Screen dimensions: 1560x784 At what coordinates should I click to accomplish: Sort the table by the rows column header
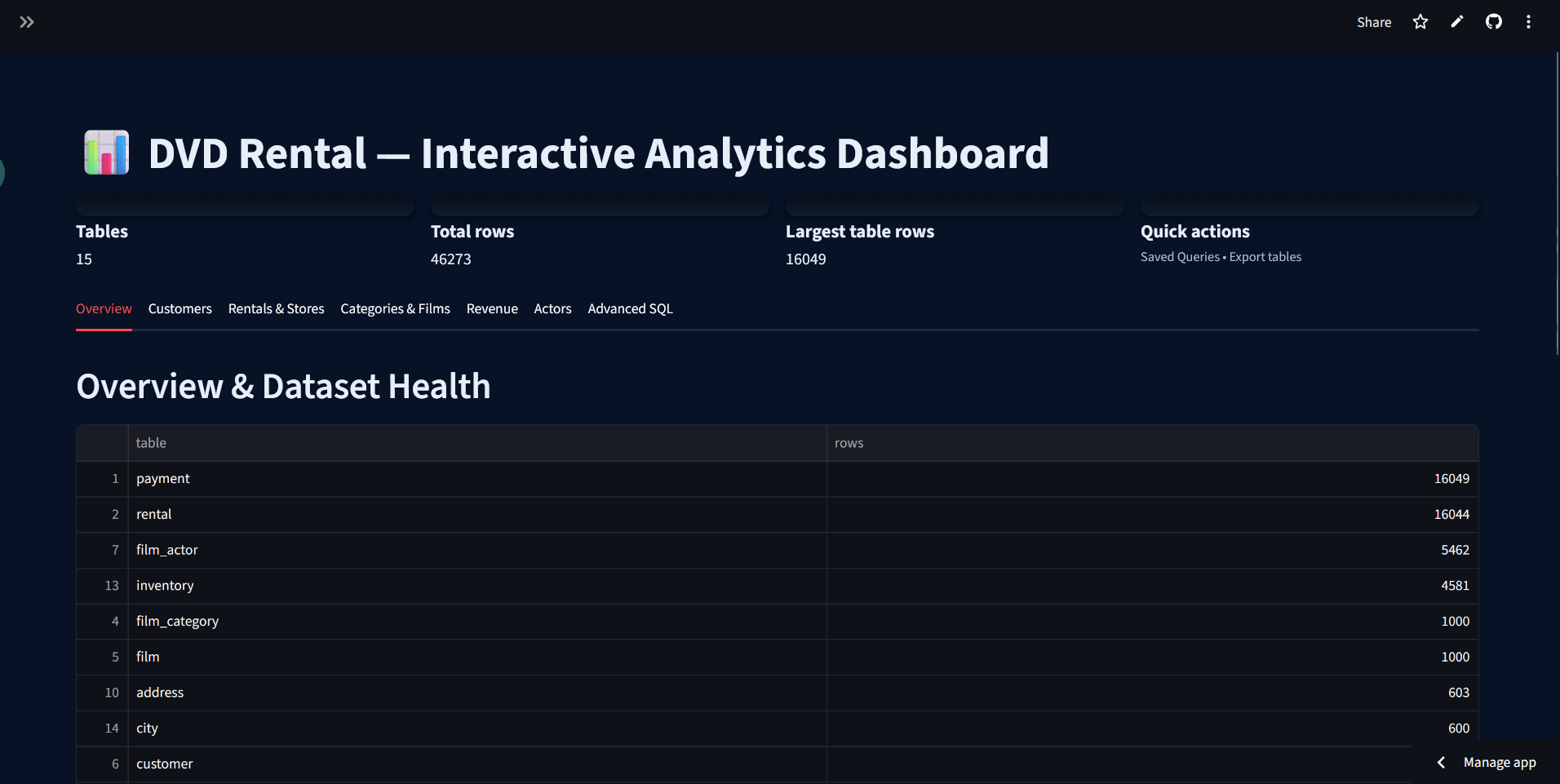point(849,443)
